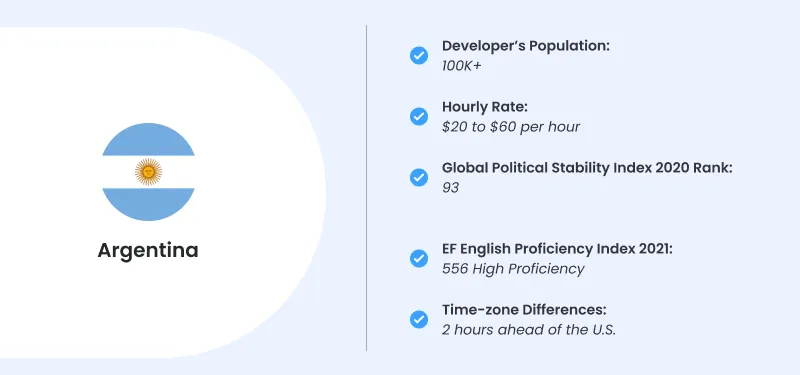Click the 100K+ value text
This screenshot has width=800, height=375.
461,66
